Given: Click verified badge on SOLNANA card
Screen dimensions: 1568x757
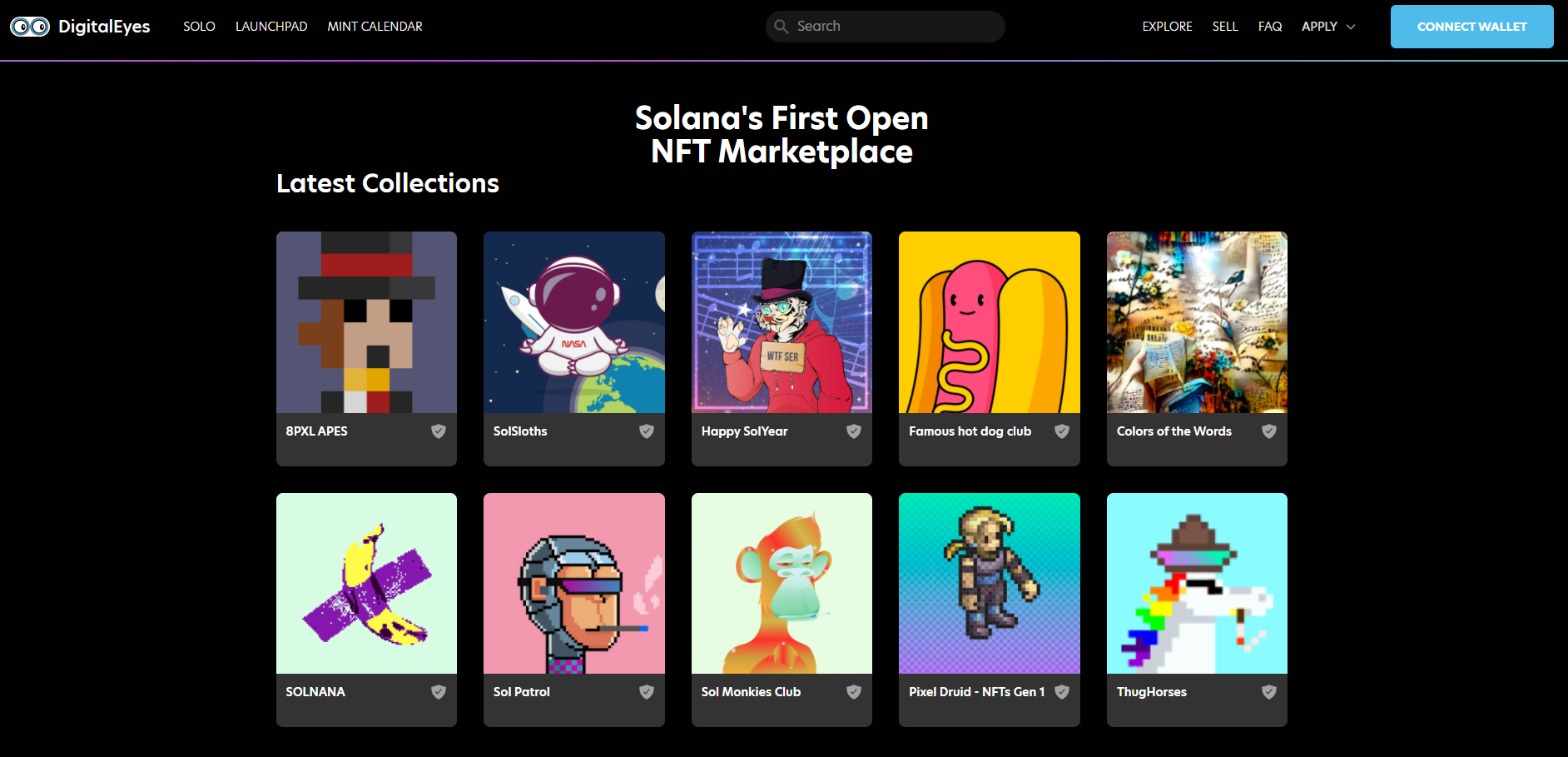Looking at the screenshot, I should point(439,692).
